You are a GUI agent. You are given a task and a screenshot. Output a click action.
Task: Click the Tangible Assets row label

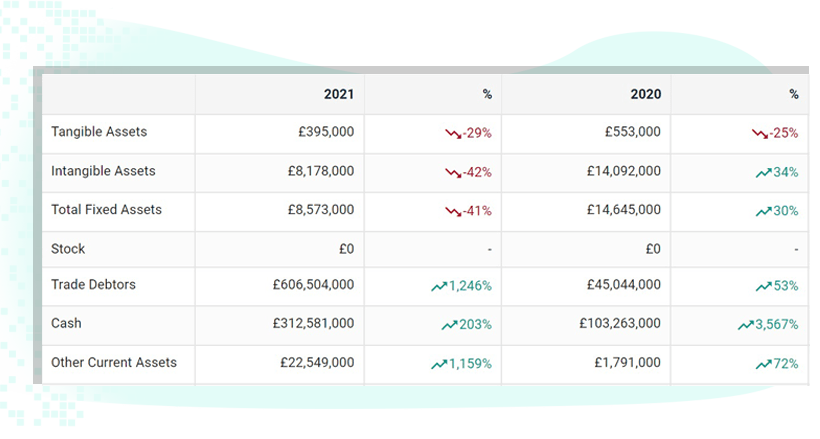(99, 132)
